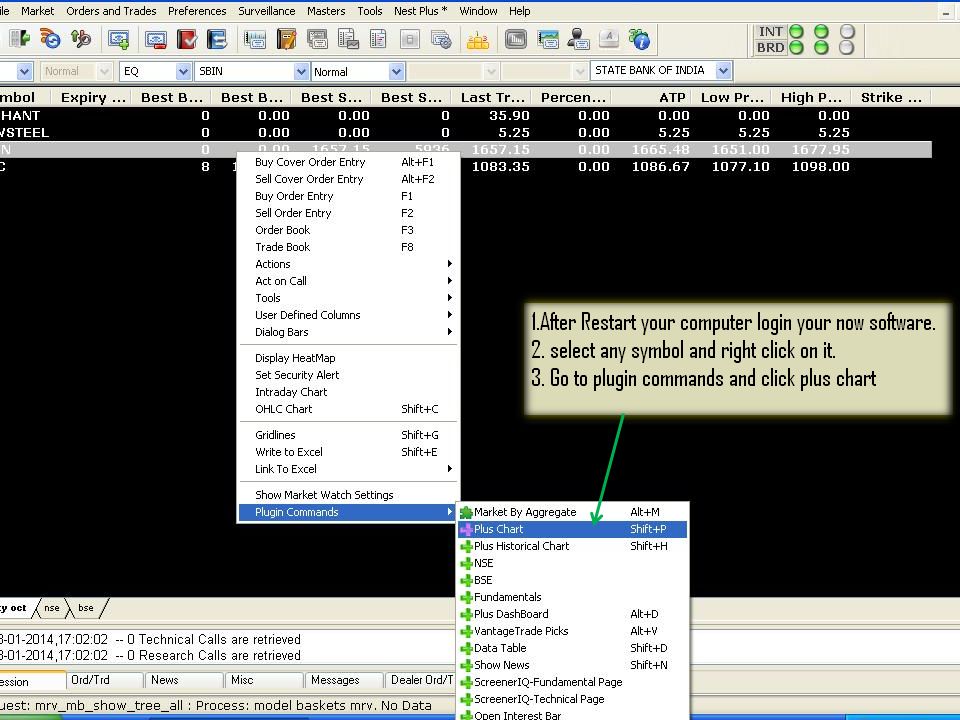Open Intraday Chart from context menu
The width and height of the screenshot is (960, 720).
(x=348, y=392)
